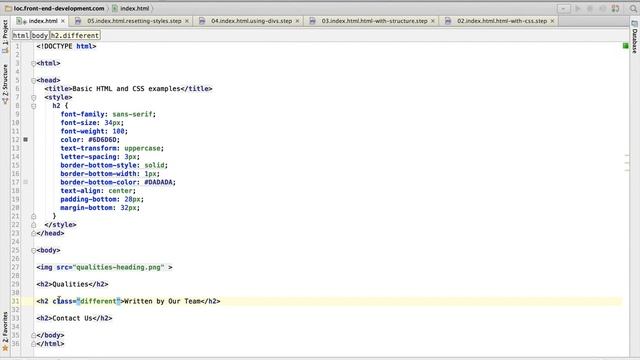The width and height of the screenshot is (640, 360).
Task: Click font-family: sans-serif property
Action: click(x=108, y=114)
